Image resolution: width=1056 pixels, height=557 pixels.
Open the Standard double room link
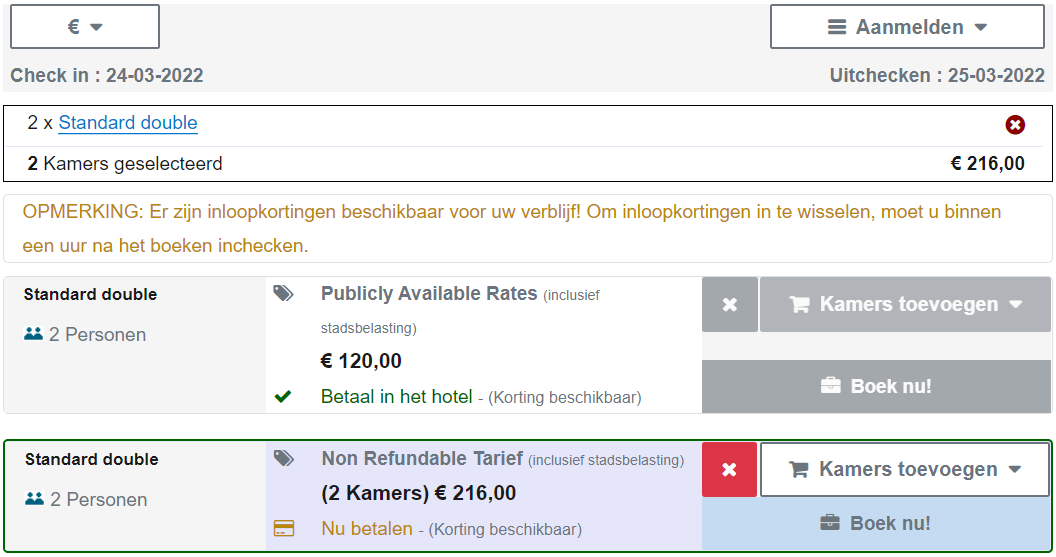(x=128, y=123)
